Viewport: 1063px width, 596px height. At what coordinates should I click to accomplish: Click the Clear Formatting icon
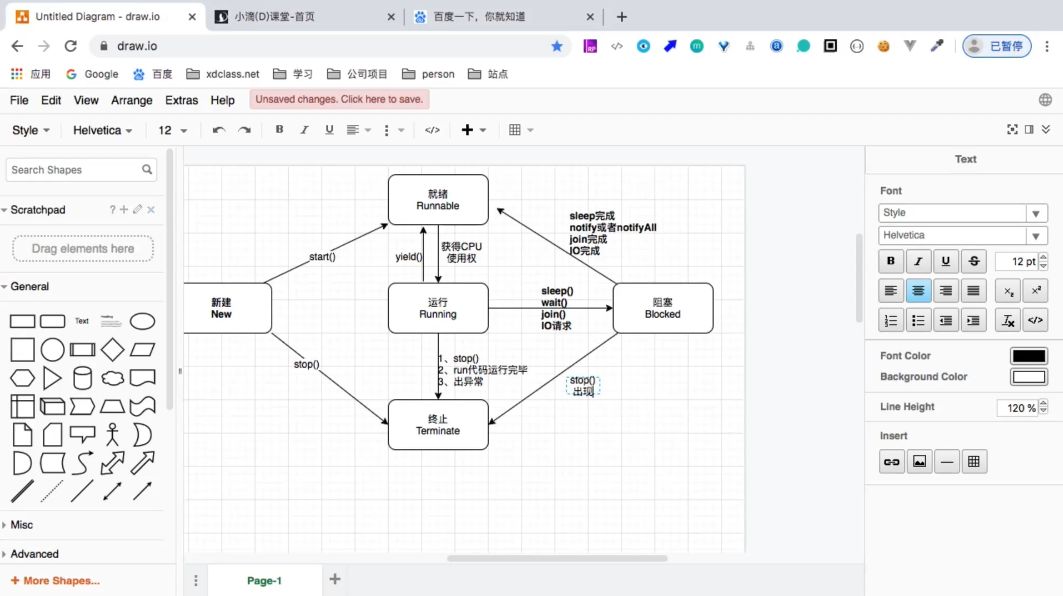pyautogui.click(x=1008, y=320)
